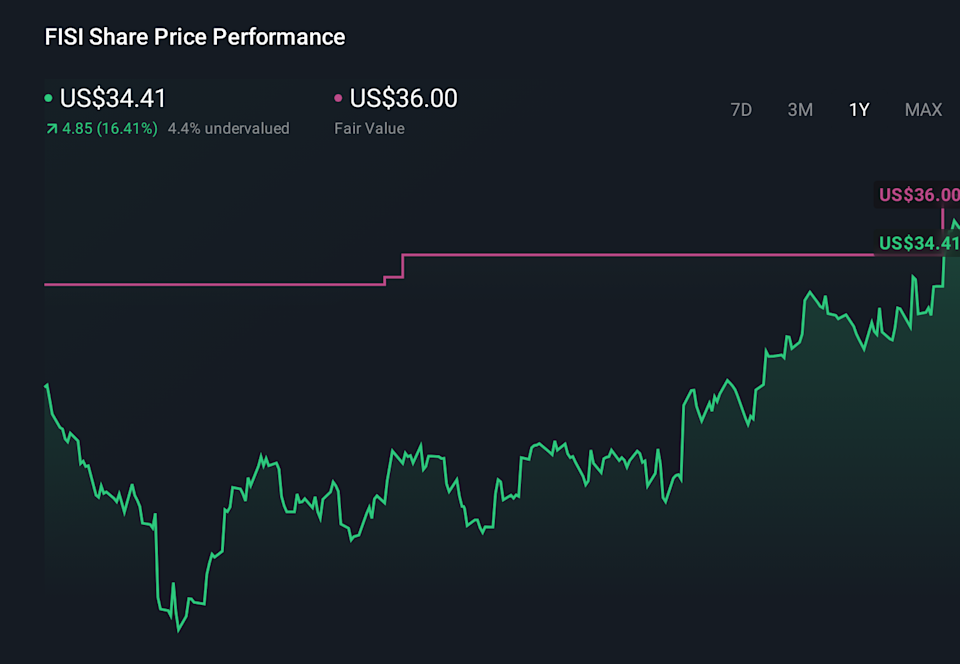Click the FISI Share Price Performance title
This screenshot has width=960, height=664.
tap(195, 37)
